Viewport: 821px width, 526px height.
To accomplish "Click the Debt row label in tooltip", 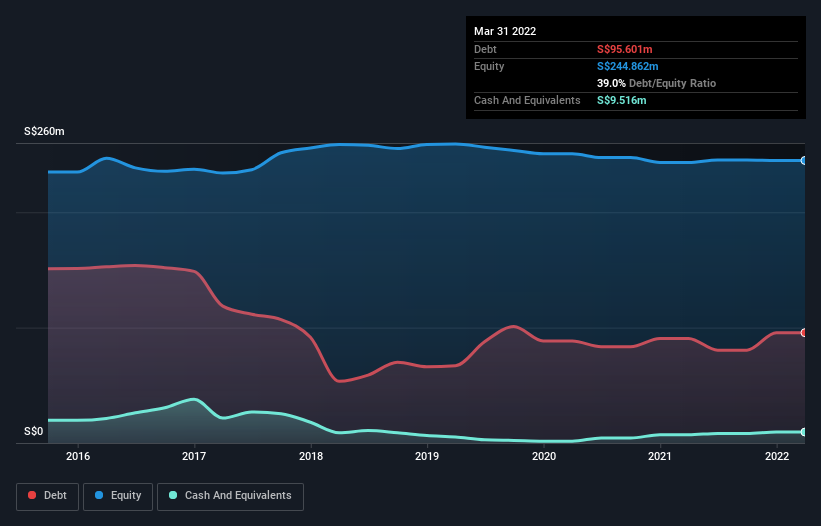I will (485, 49).
